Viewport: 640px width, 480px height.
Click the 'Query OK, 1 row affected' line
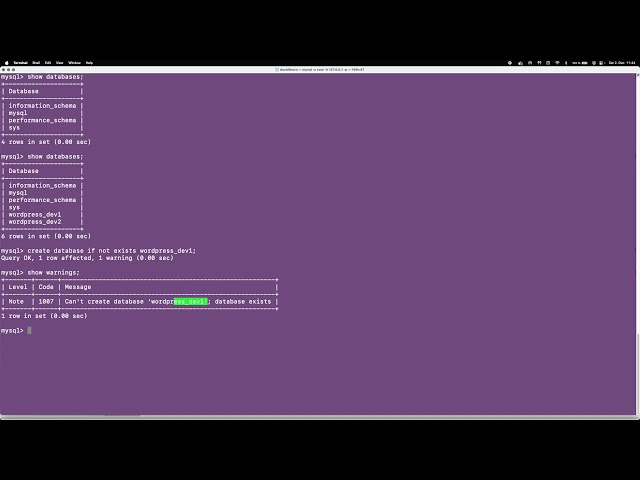[x=87, y=258]
